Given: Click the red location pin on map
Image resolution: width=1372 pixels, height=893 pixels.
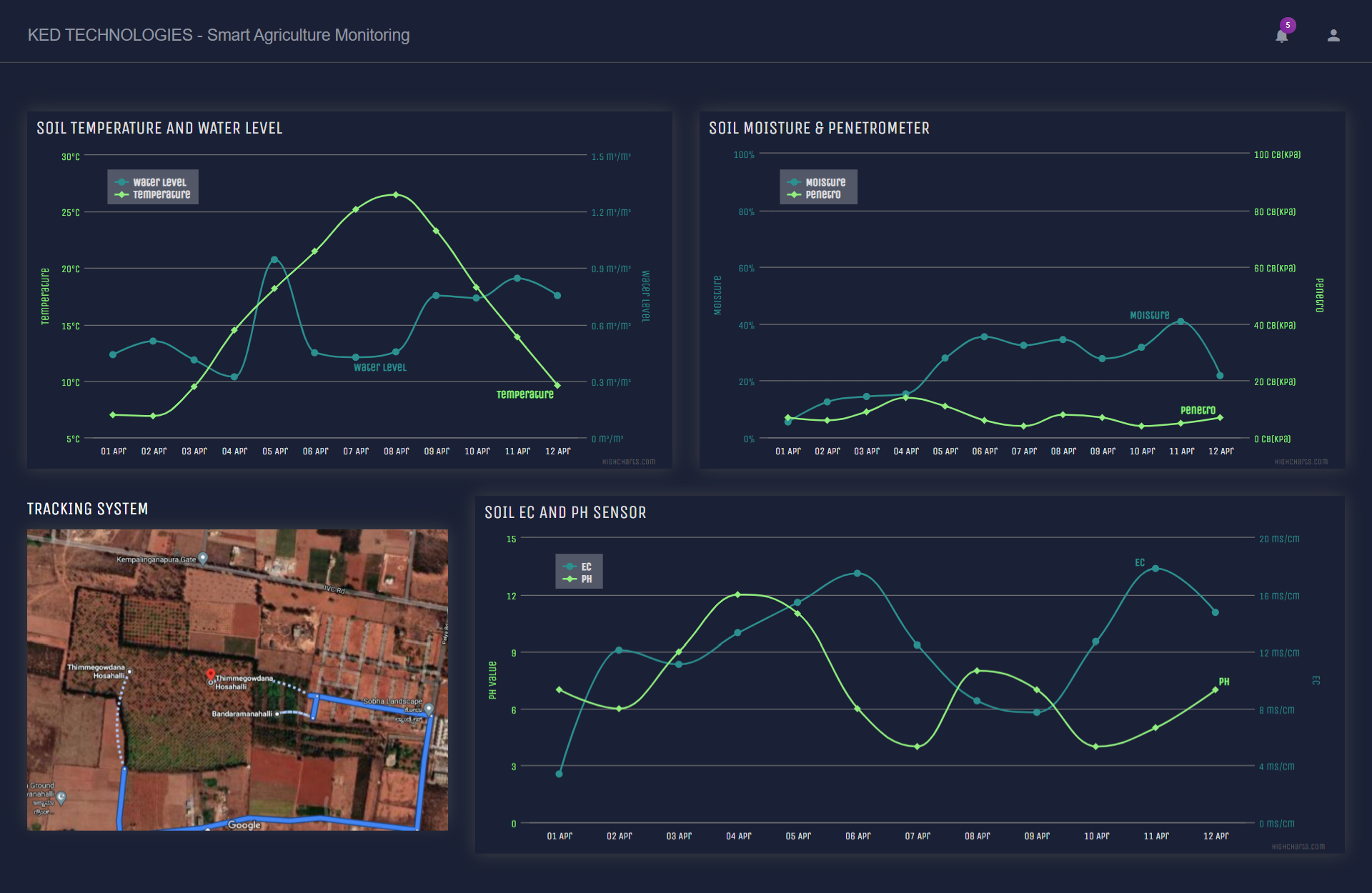Looking at the screenshot, I should 210,675.
